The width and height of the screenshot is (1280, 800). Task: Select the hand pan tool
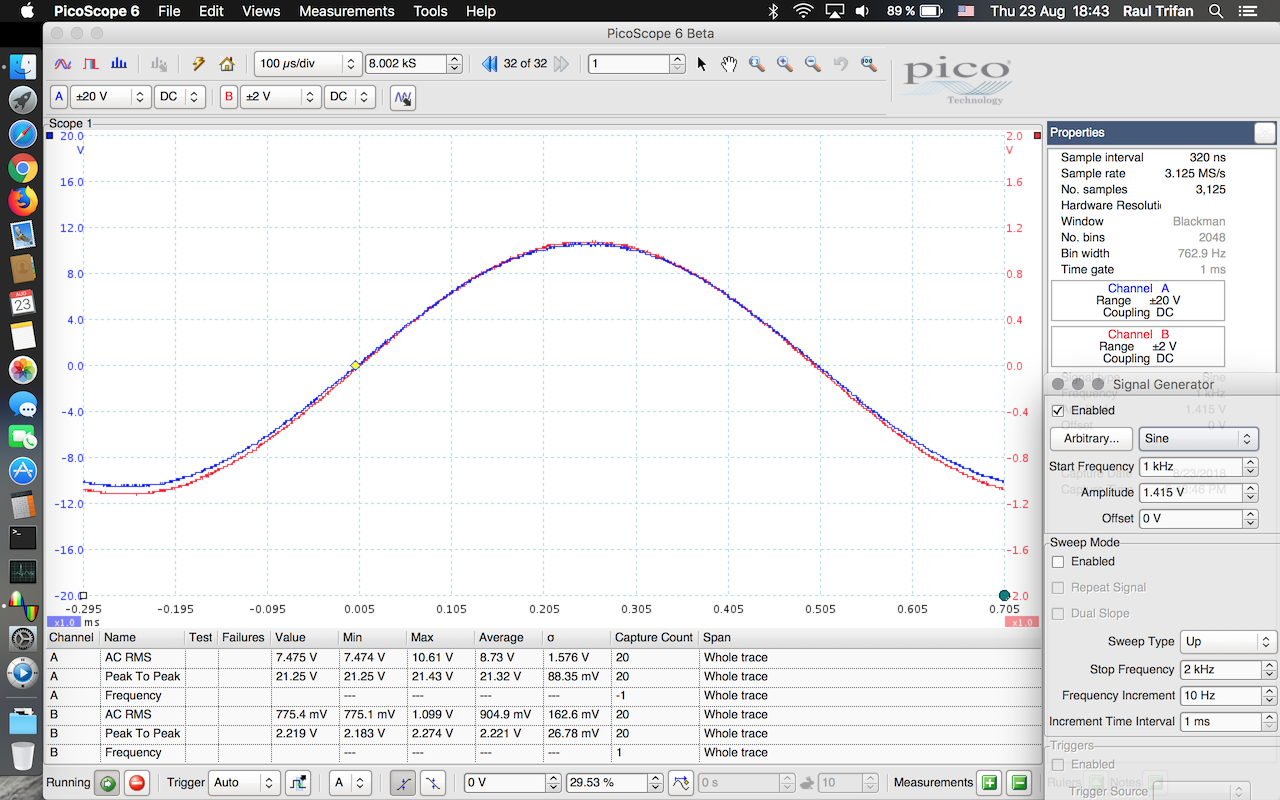(729, 64)
